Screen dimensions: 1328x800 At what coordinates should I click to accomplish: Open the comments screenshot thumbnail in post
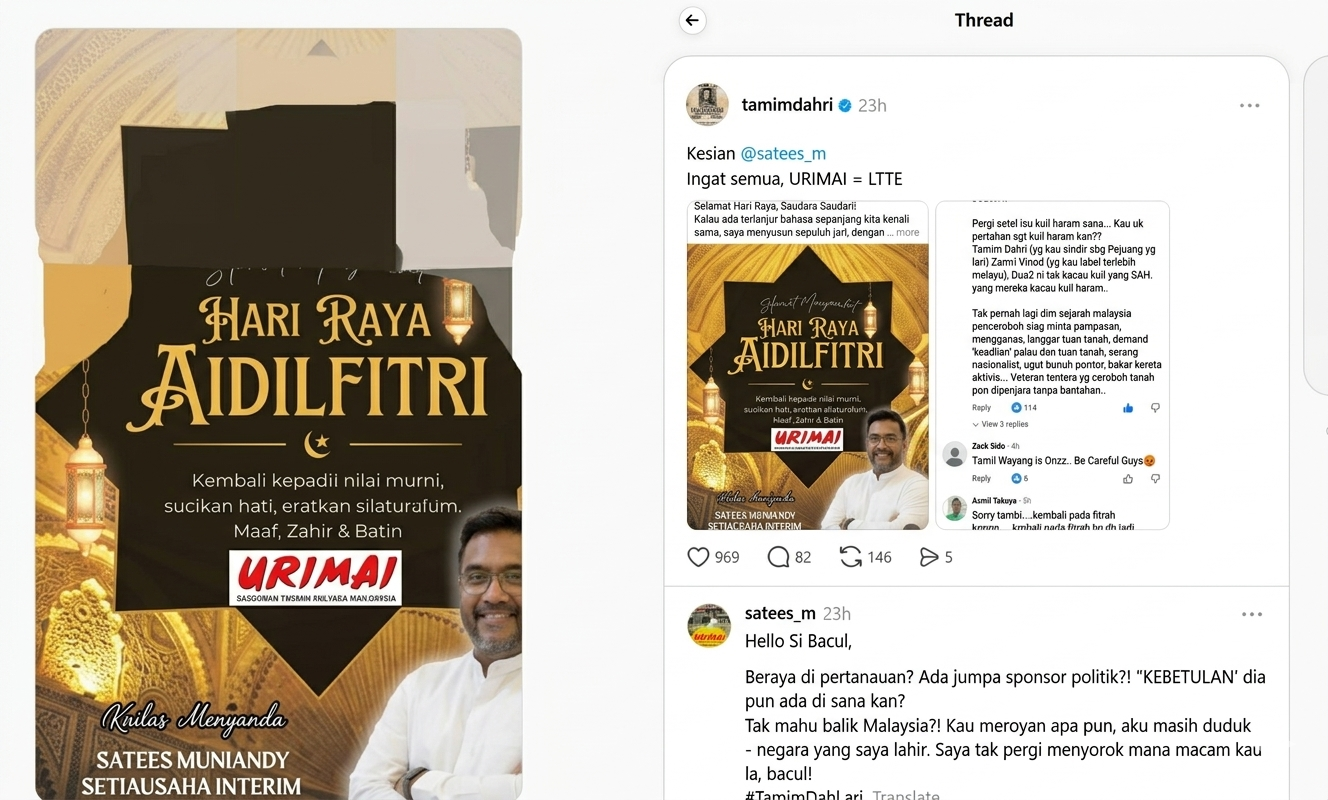(1052, 365)
